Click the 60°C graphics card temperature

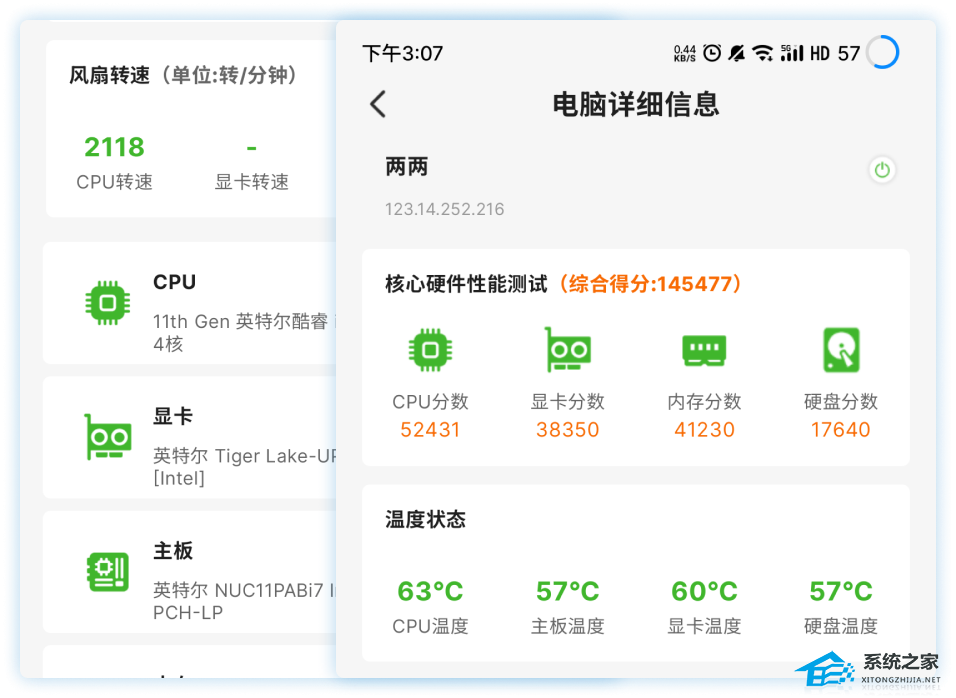coord(704,591)
